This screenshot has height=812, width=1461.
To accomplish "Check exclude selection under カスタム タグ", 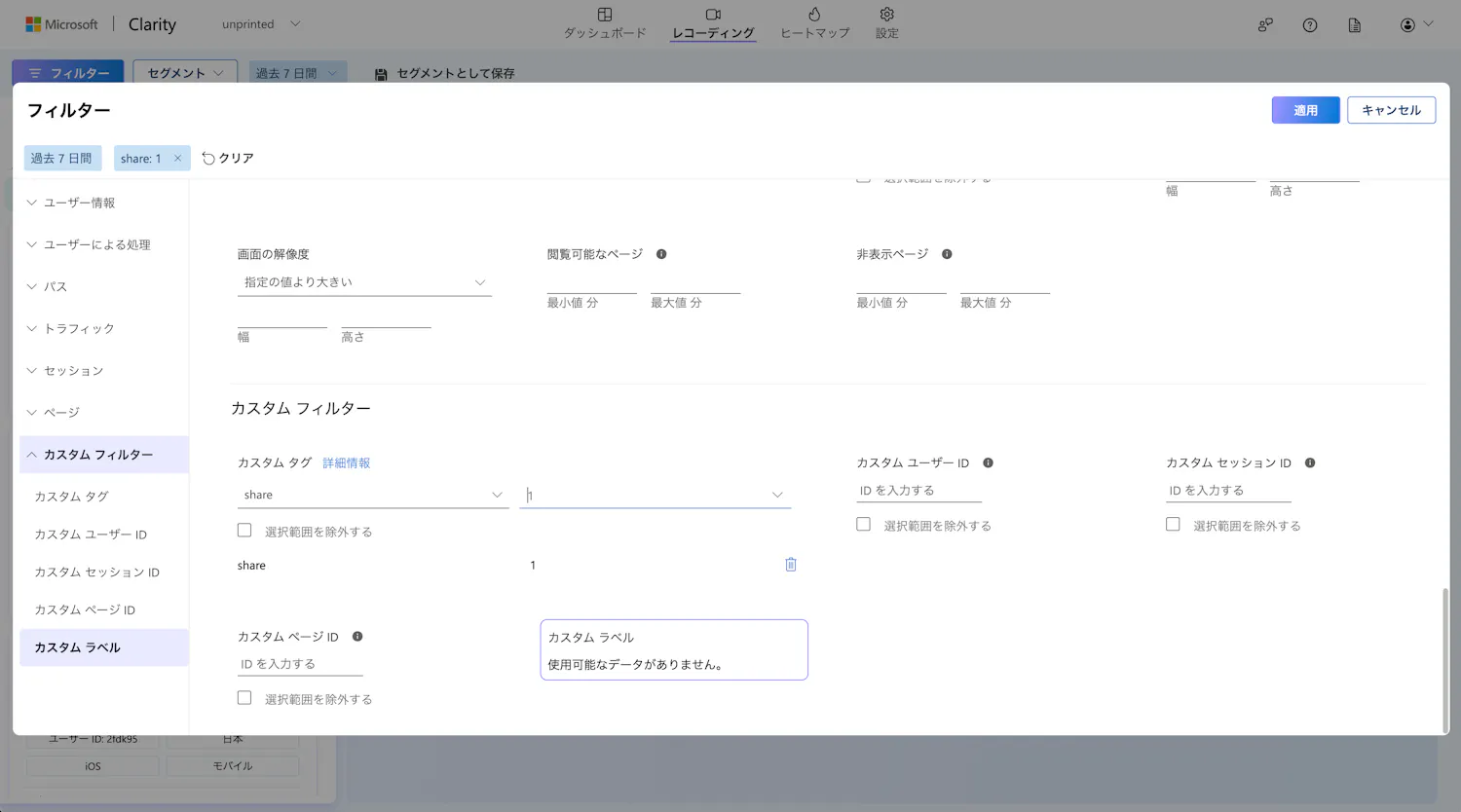I will pyautogui.click(x=244, y=531).
